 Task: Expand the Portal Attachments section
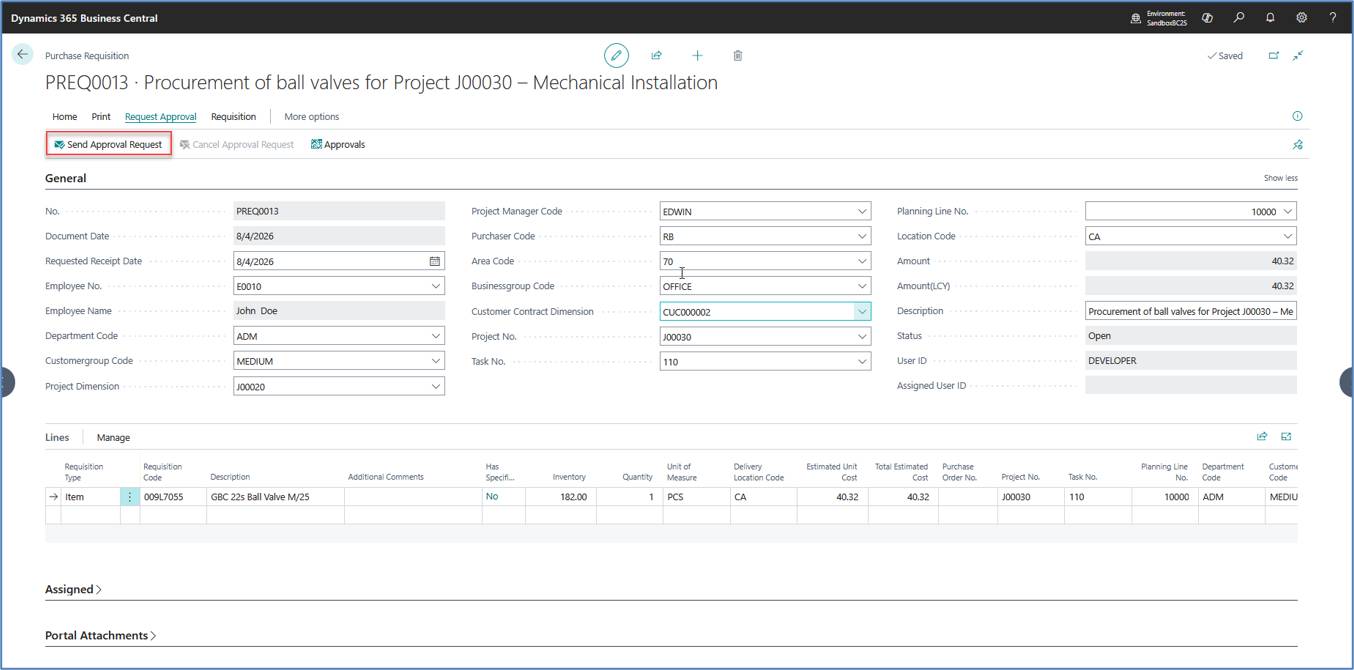[x=100, y=635]
